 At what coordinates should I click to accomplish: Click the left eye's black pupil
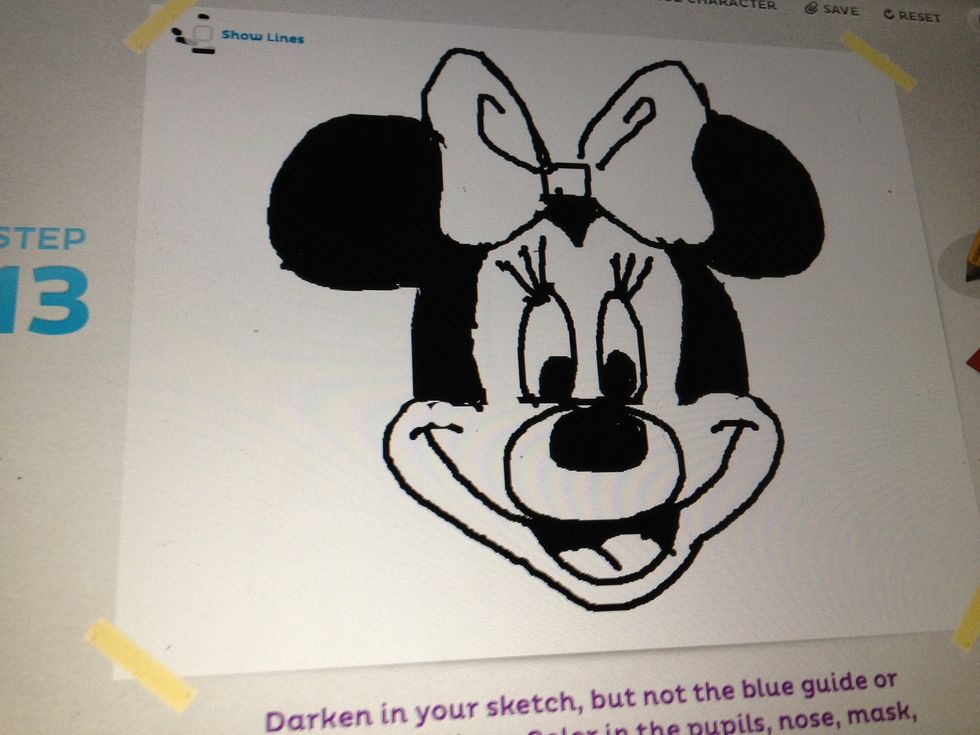(556, 376)
